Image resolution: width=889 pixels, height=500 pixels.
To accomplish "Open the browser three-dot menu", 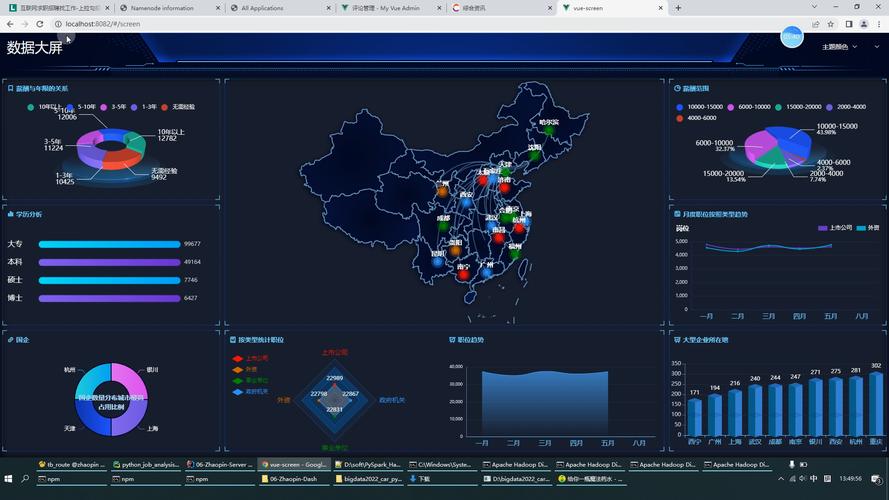I will coord(878,24).
